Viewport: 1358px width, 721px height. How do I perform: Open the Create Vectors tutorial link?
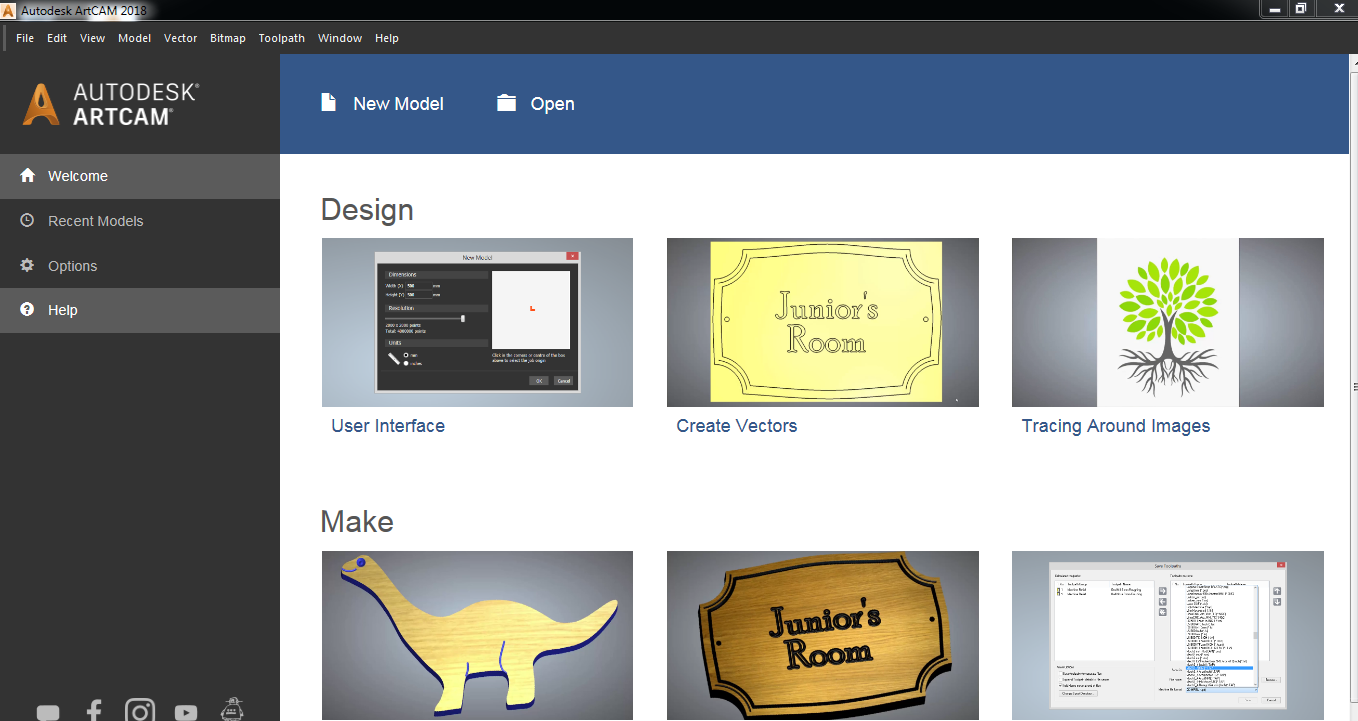(737, 426)
